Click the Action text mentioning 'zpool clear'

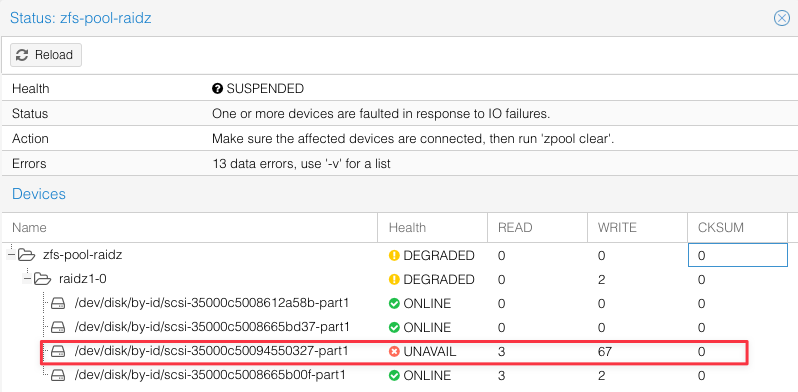pyautogui.click(x=413, y=139)
